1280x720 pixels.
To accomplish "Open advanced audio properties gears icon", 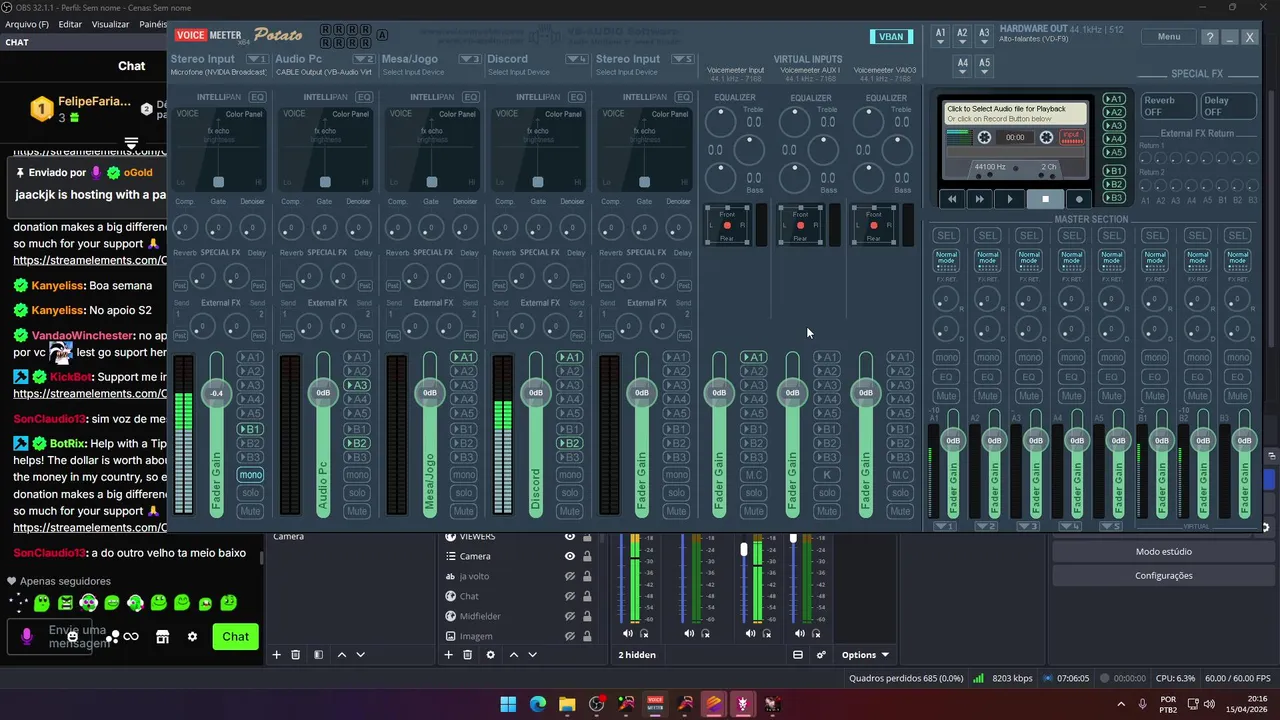I will pos(821,655).
